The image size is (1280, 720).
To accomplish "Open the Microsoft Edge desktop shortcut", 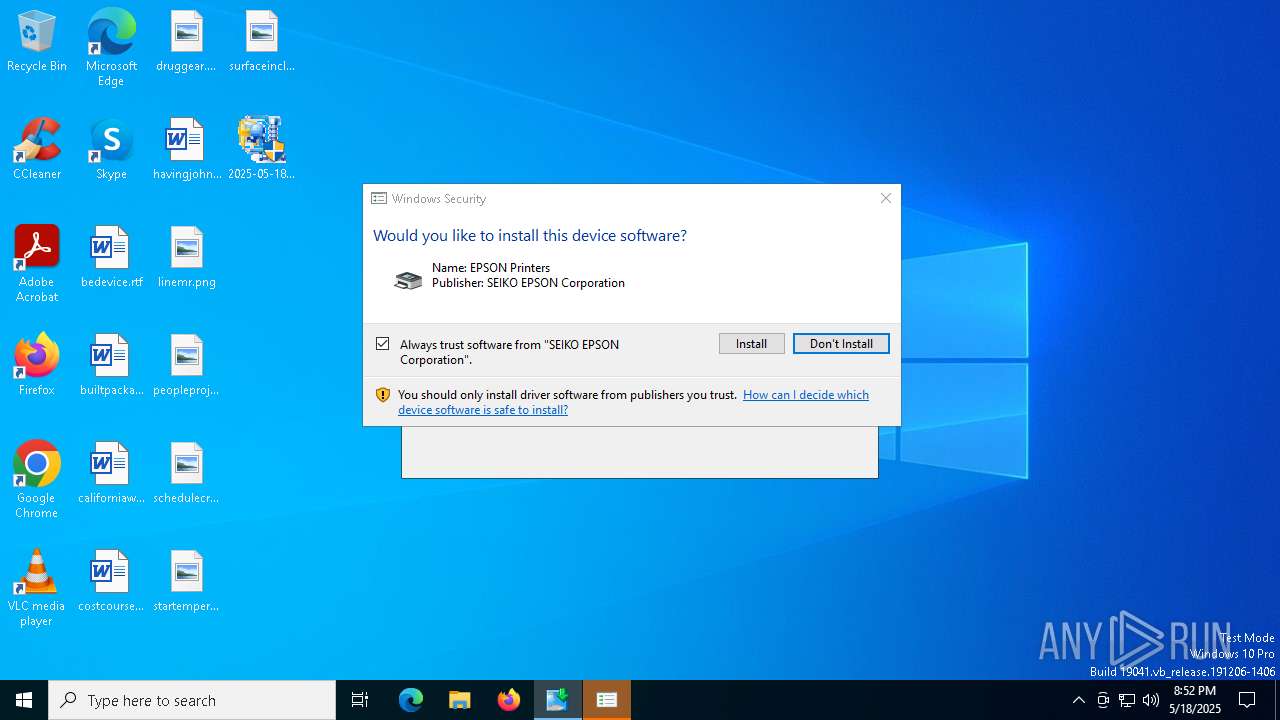I will [111, 48].
